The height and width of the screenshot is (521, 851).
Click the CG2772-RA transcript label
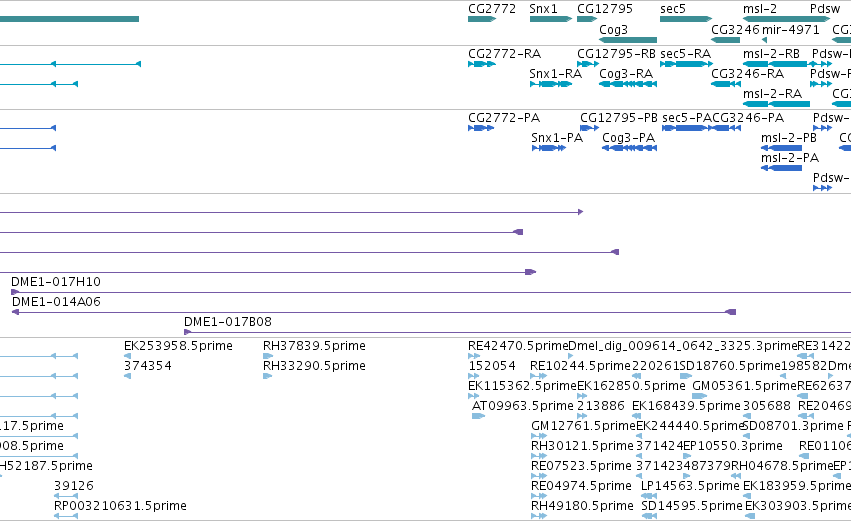pos(504,54)
